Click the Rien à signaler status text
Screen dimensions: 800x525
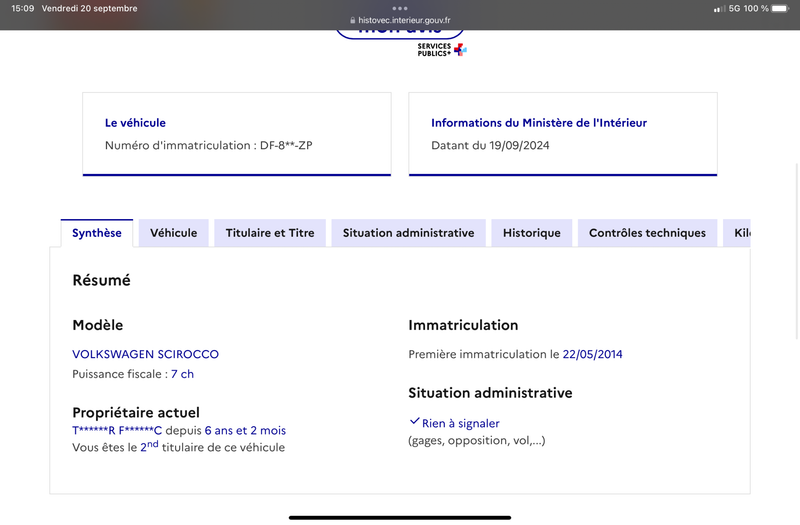[461, 423]
